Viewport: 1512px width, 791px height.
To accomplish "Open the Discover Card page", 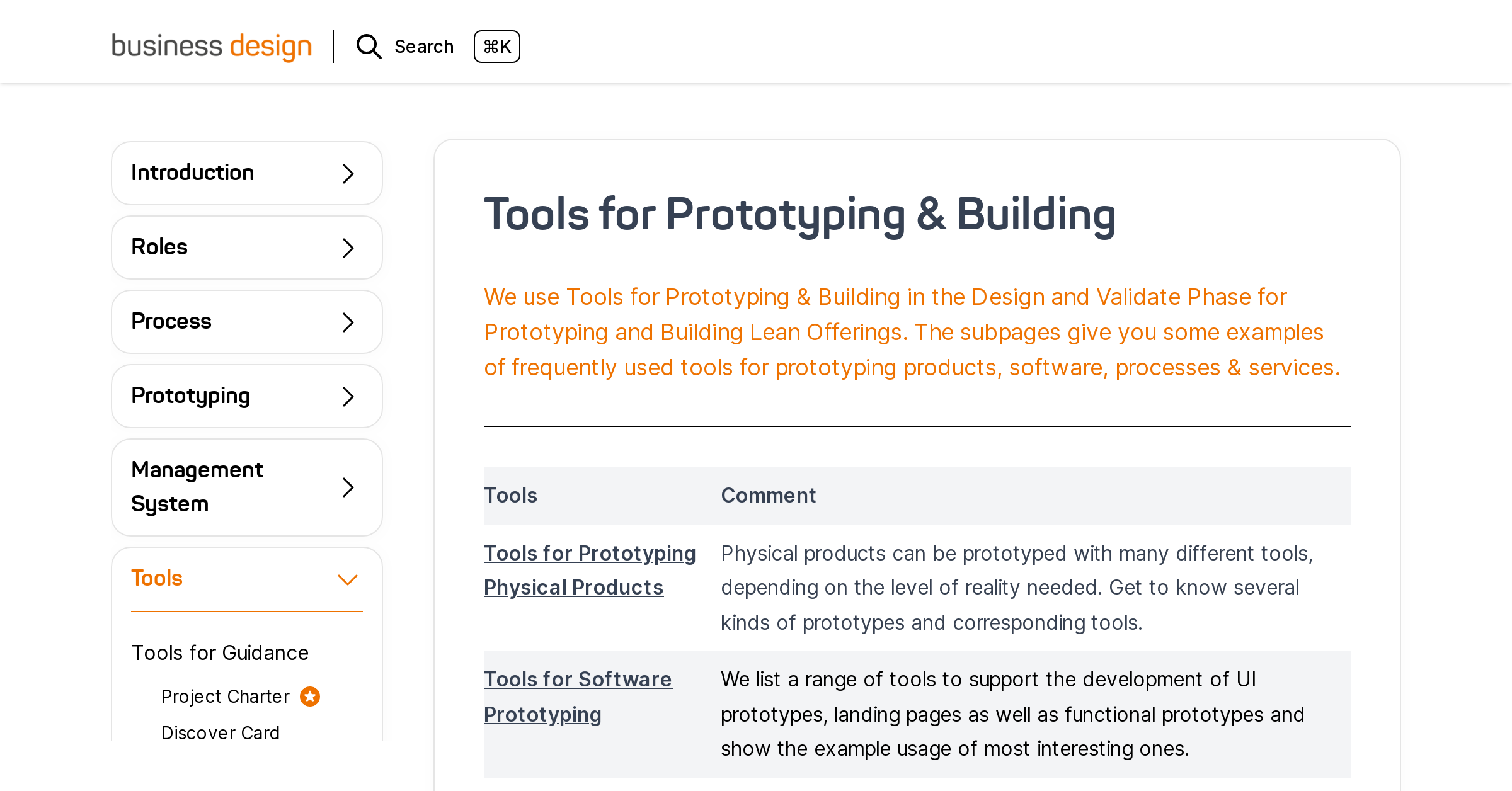I will 220,732.
